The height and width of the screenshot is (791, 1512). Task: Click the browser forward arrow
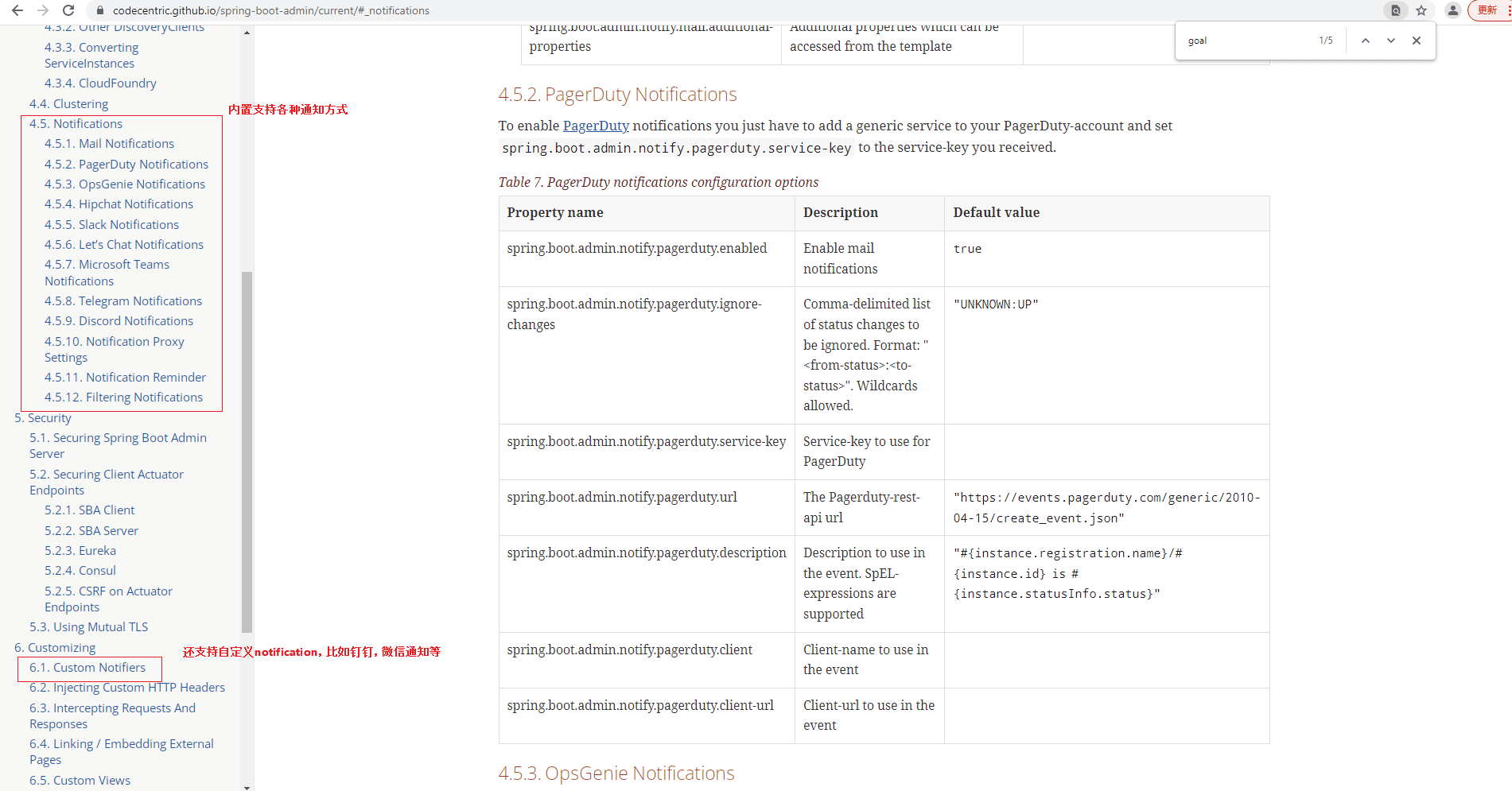point(43,10)
